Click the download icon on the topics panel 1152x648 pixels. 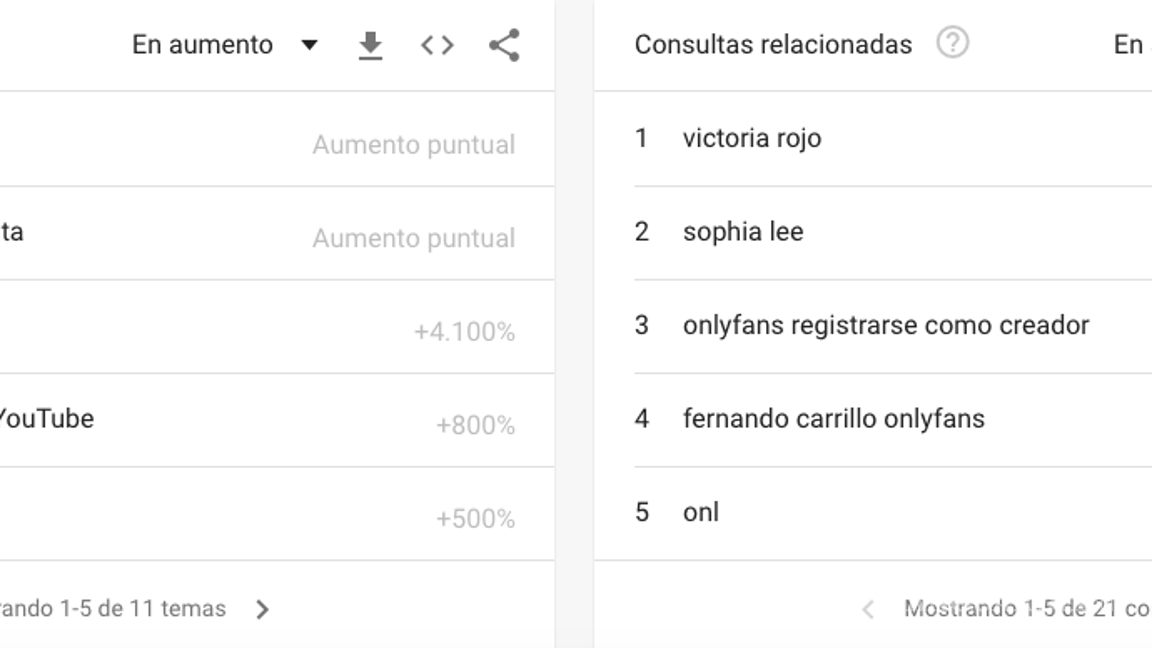(371, 44)
